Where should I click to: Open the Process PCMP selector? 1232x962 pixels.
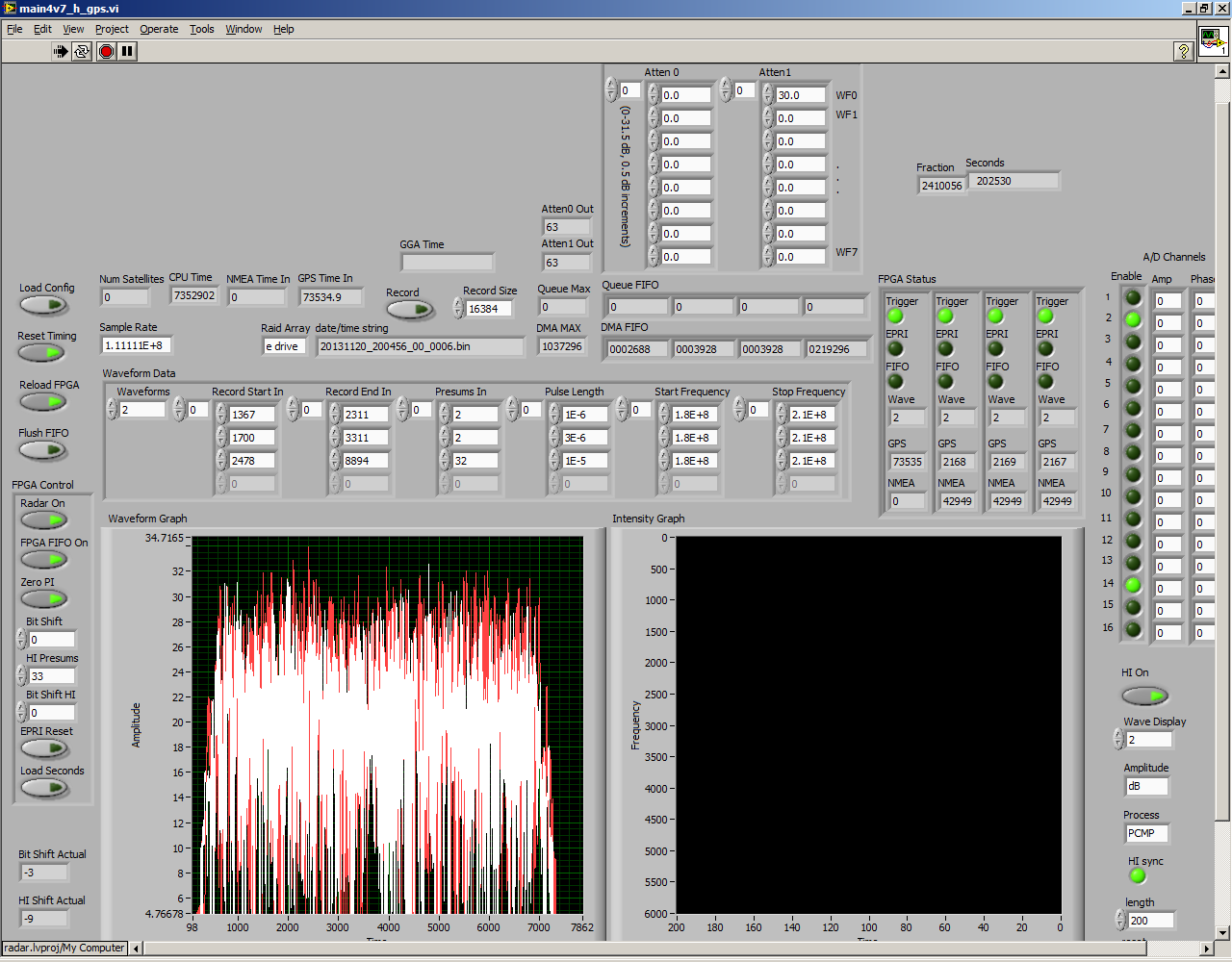[x=1146, y=833]
